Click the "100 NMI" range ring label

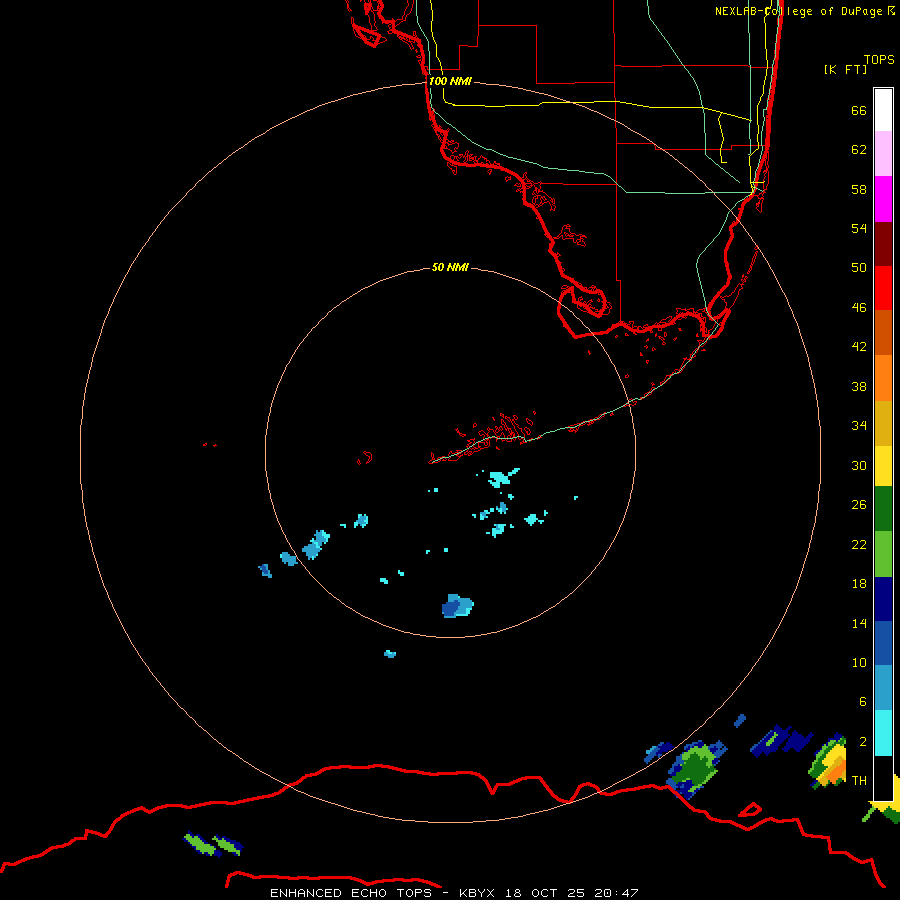(x=450, y=81)
